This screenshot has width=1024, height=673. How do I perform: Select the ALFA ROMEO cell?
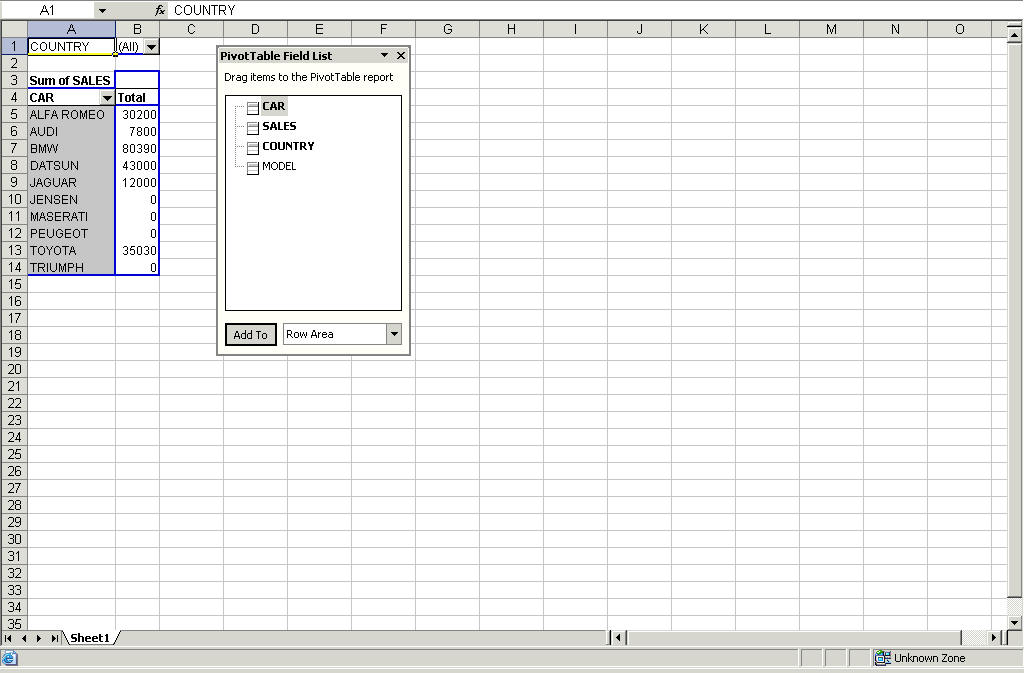[x=71, y=115]
